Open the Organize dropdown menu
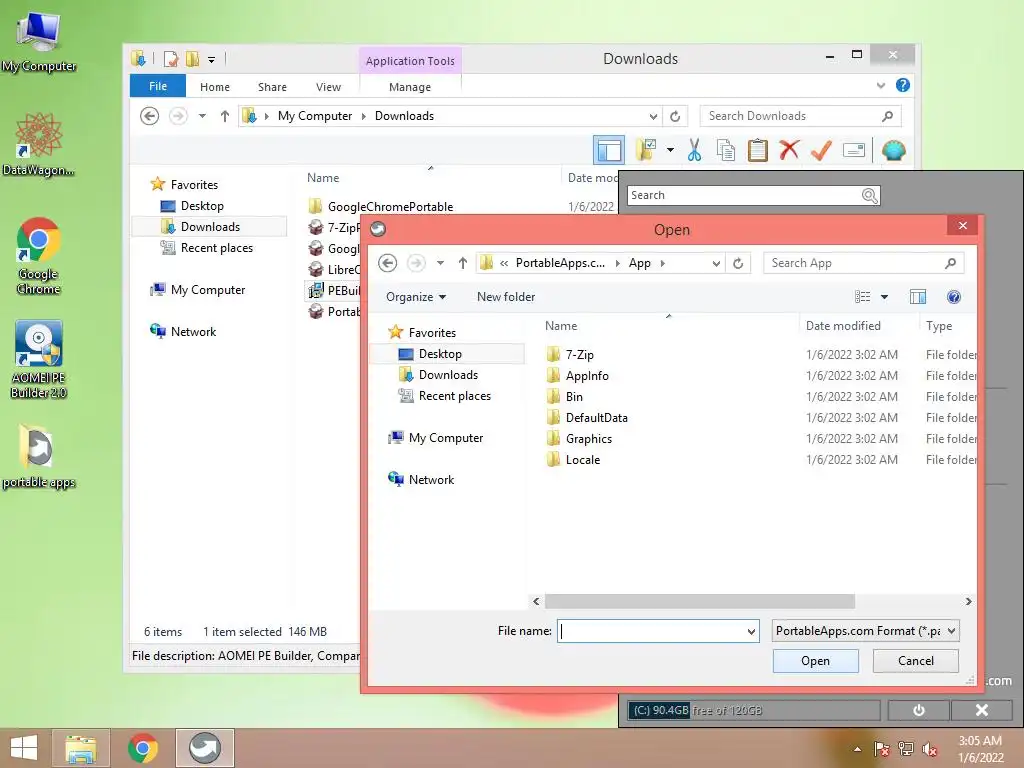Screen dimensions: 1024x768 [x=416, y=296]
